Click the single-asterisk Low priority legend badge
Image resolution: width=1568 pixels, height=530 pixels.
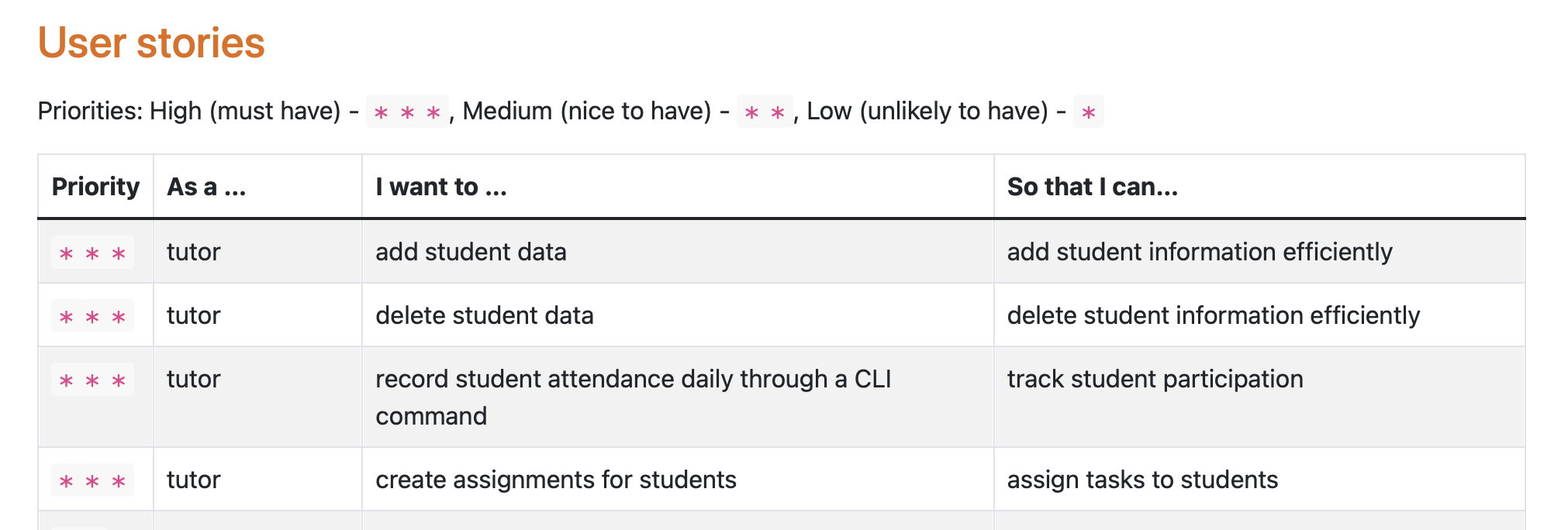[x=1088, y=112]
